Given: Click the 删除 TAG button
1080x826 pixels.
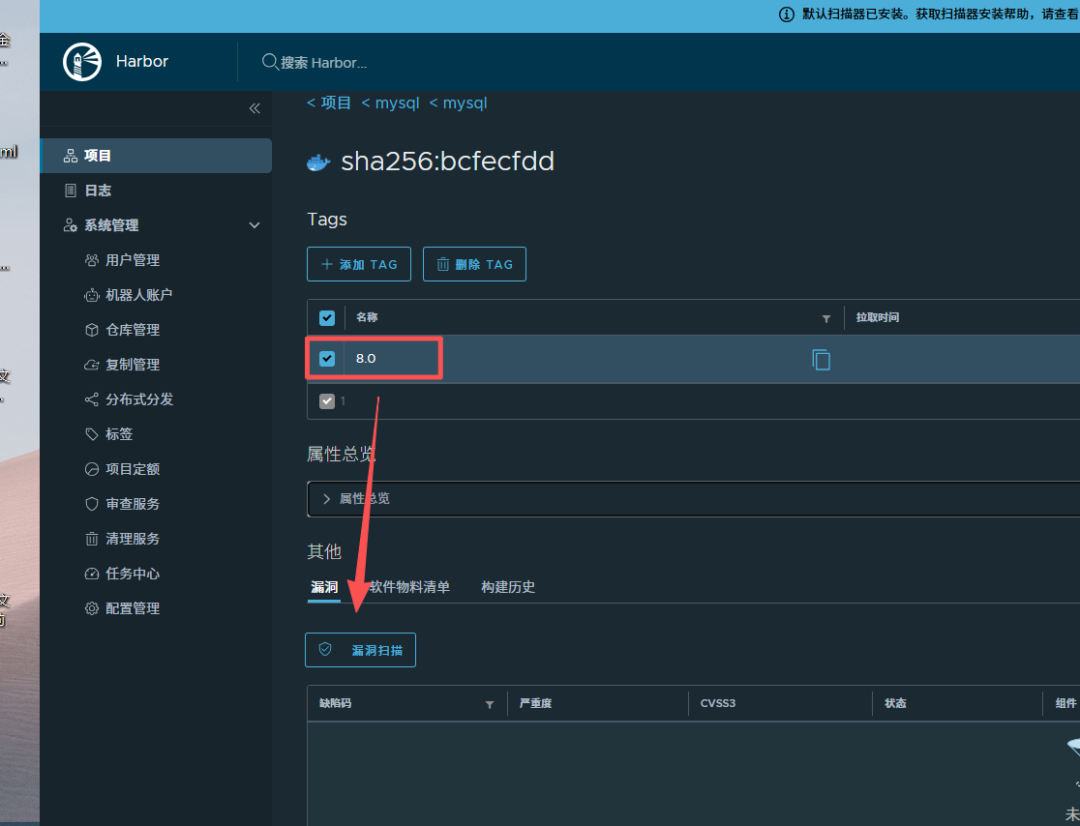Looking at the screenshot, I should [x=475, y=265].
